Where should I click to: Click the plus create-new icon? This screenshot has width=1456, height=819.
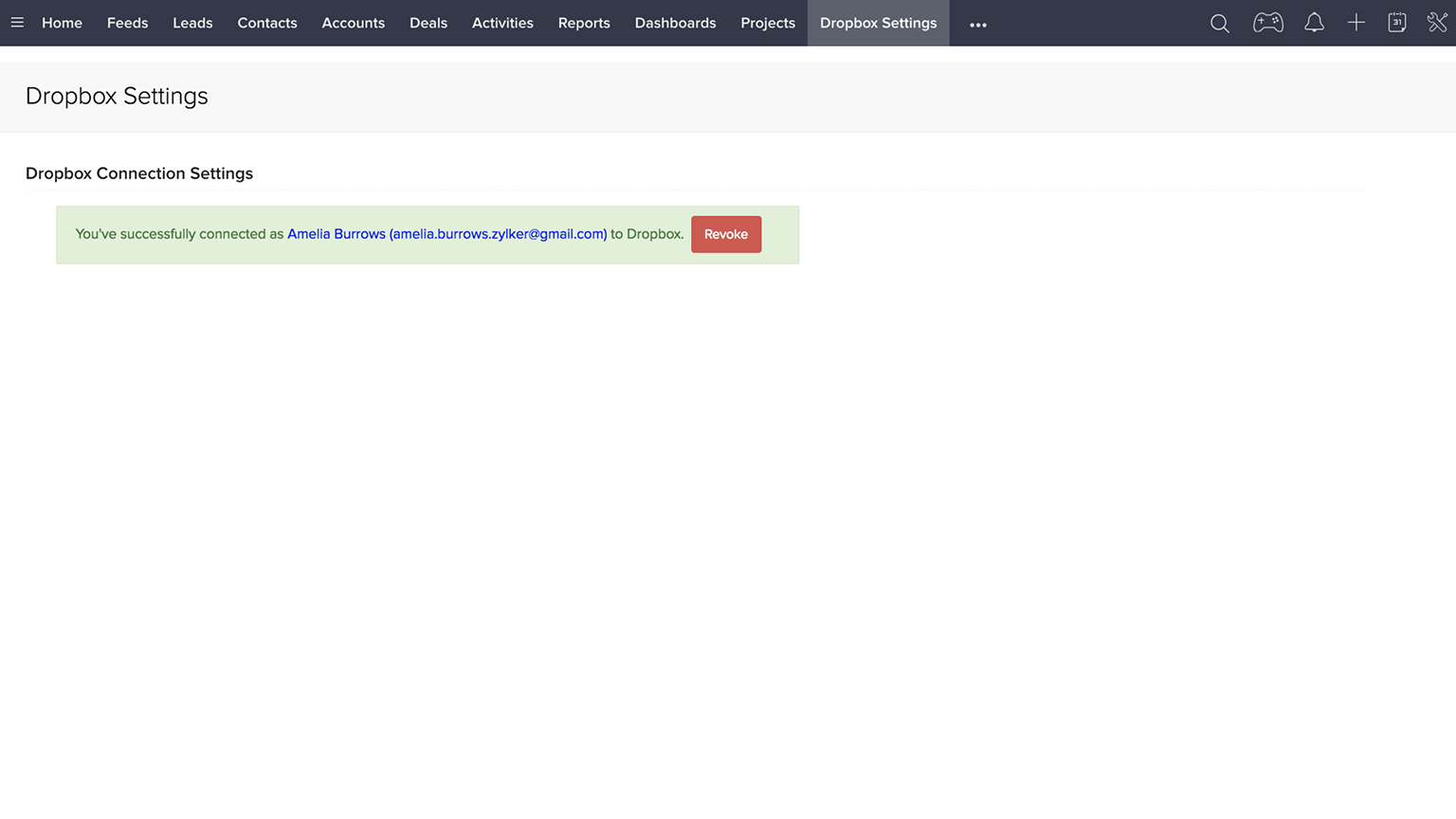[1356, 23]
